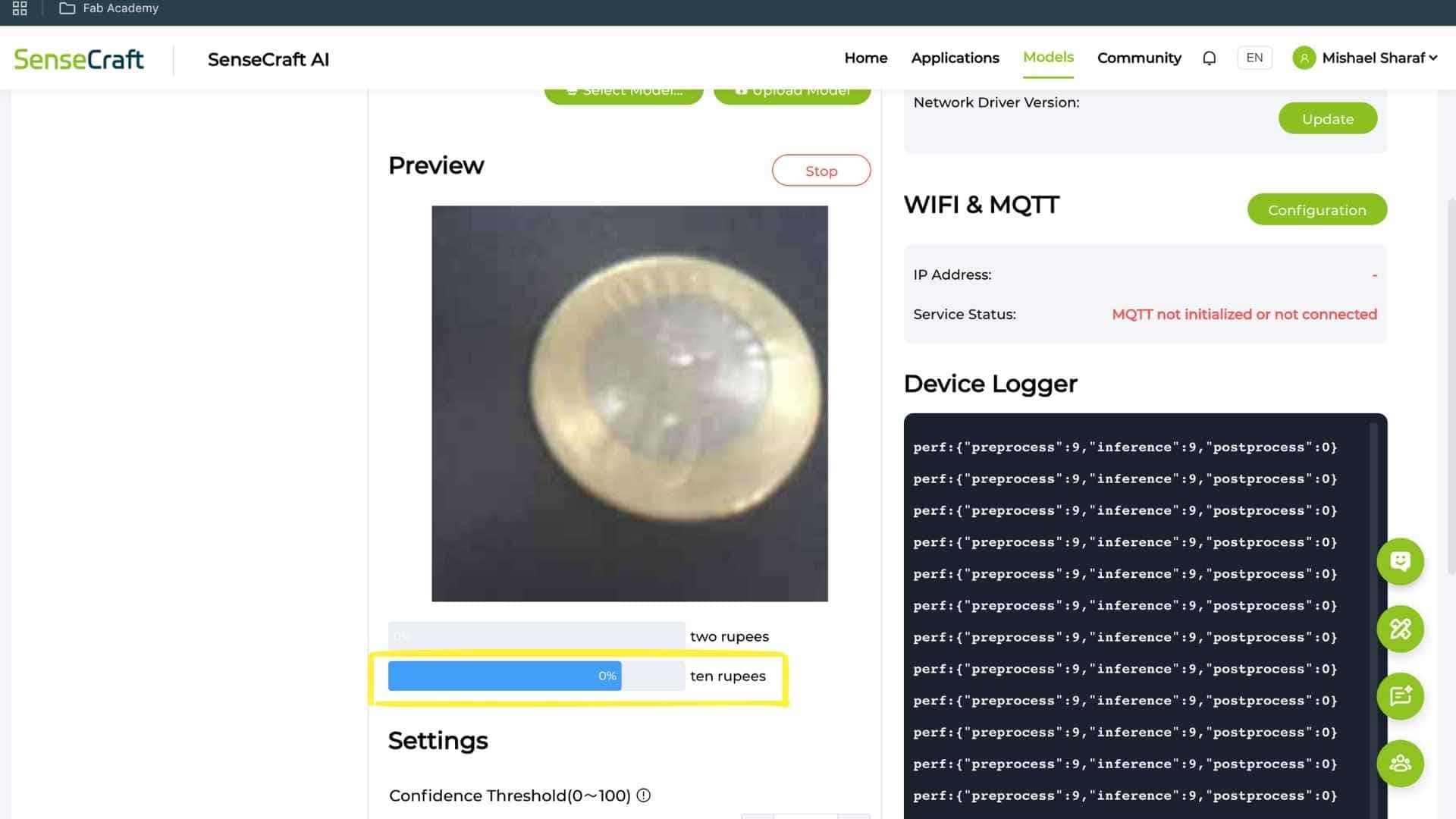
Task: Open the EN language selector
Action: click(x=1254, y=58)
